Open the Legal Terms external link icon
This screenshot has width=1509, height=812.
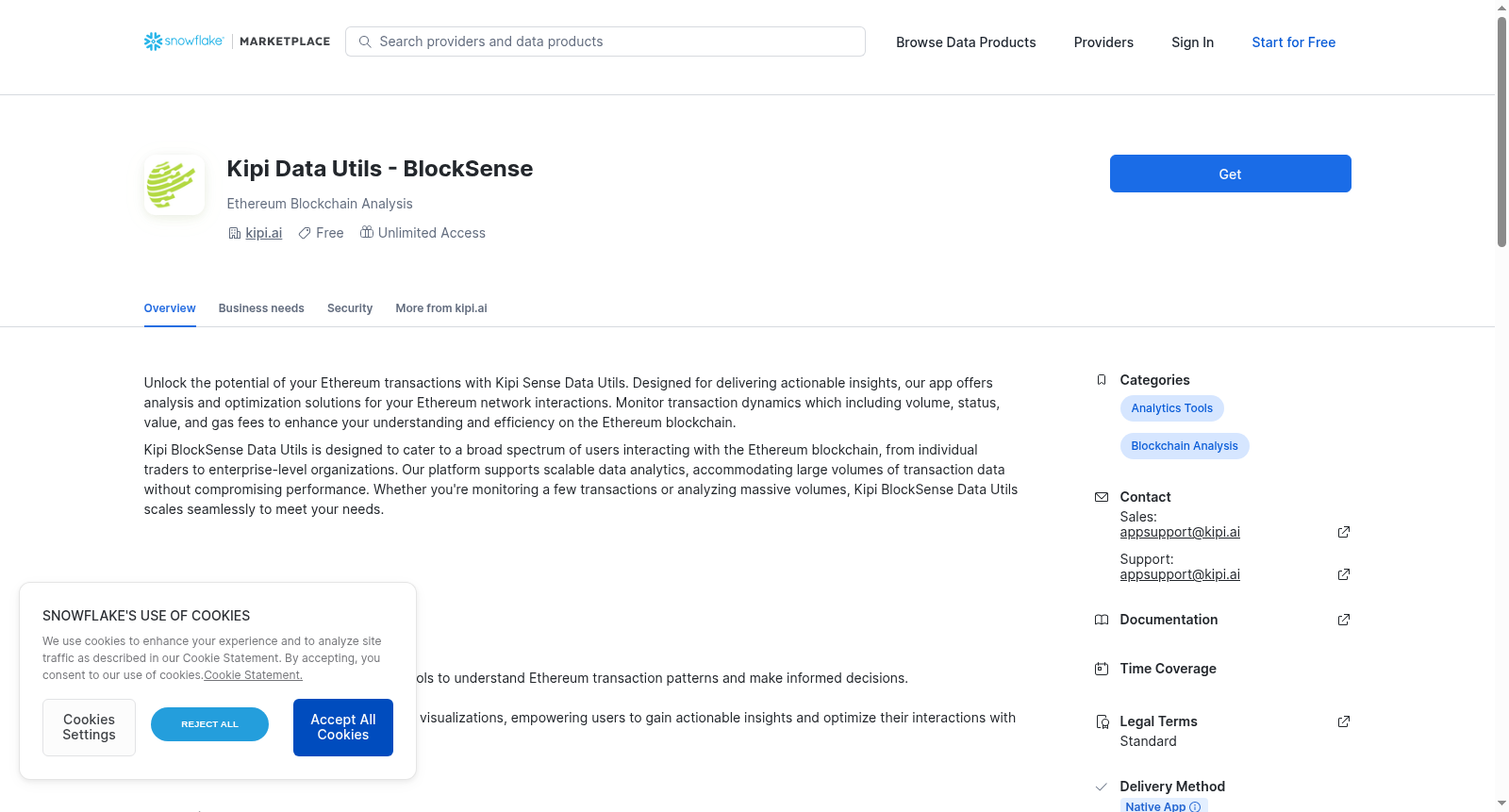tap(1344, 721)
